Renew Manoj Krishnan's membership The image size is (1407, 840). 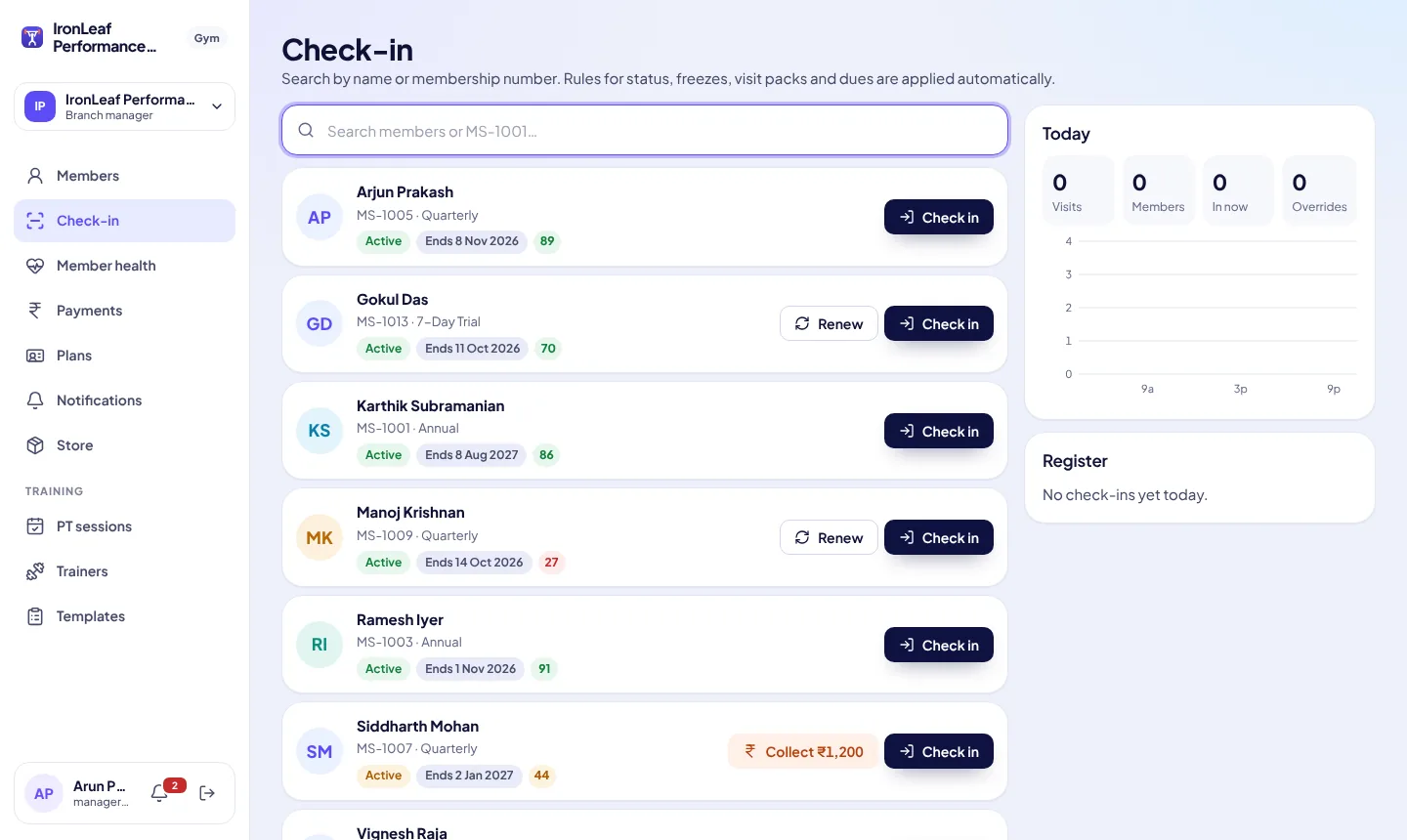[829, 537]
